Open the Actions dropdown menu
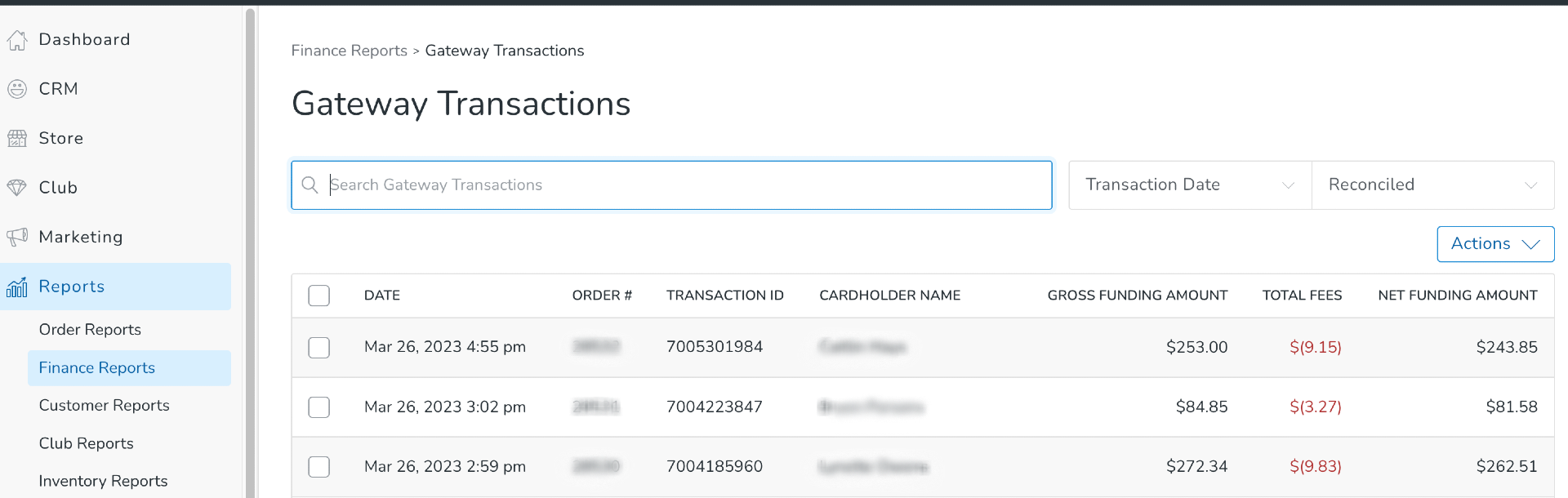The image size is (1568, 498). click(1495, 243)
